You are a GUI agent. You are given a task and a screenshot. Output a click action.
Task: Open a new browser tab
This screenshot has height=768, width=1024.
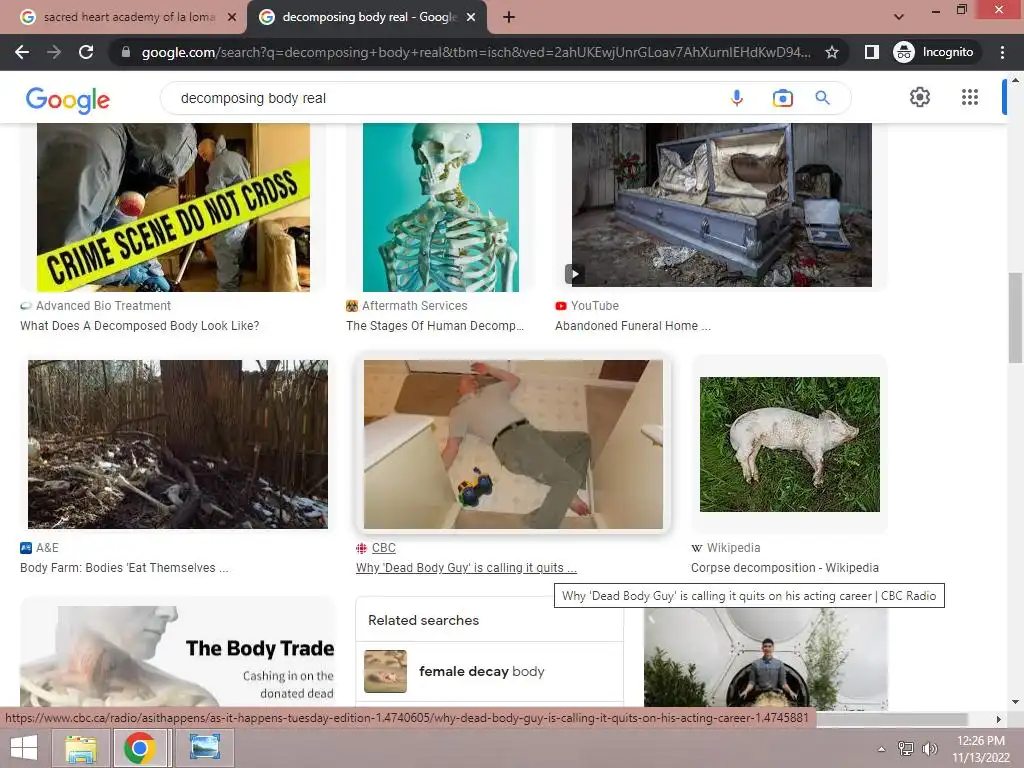point(509,17)
